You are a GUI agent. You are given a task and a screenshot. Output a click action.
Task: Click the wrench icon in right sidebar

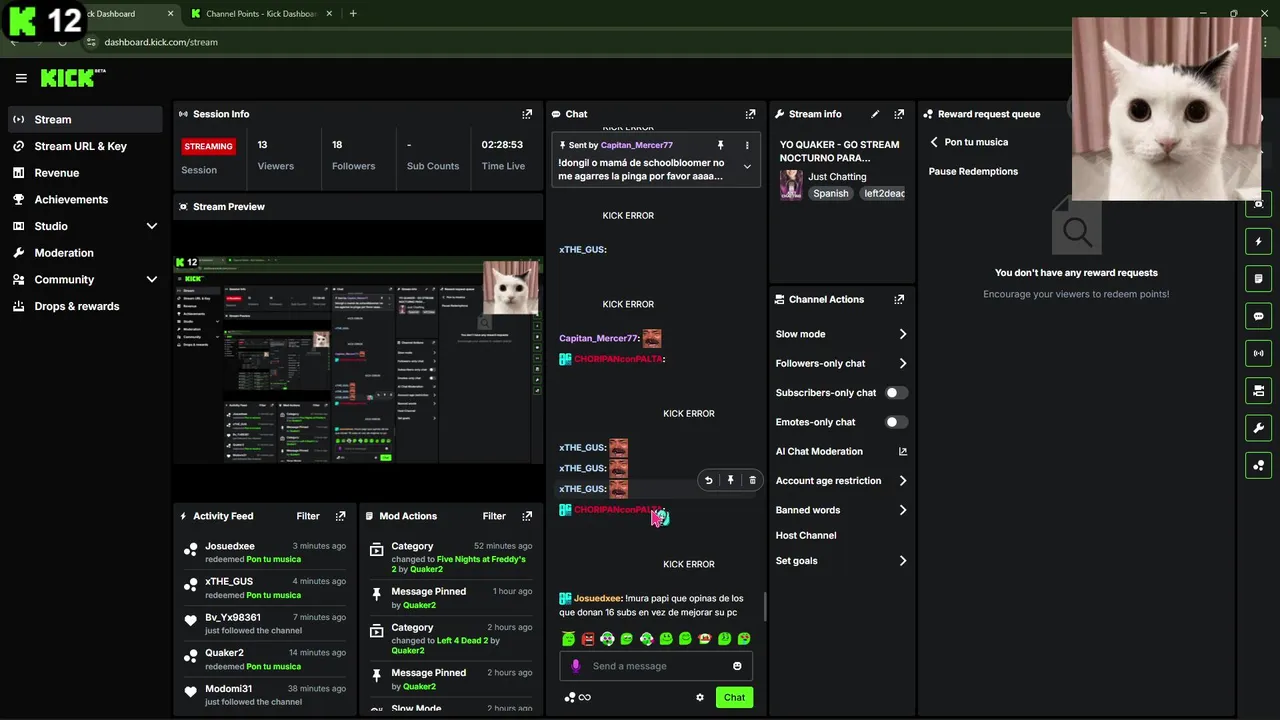click(x=1259, y=428)
